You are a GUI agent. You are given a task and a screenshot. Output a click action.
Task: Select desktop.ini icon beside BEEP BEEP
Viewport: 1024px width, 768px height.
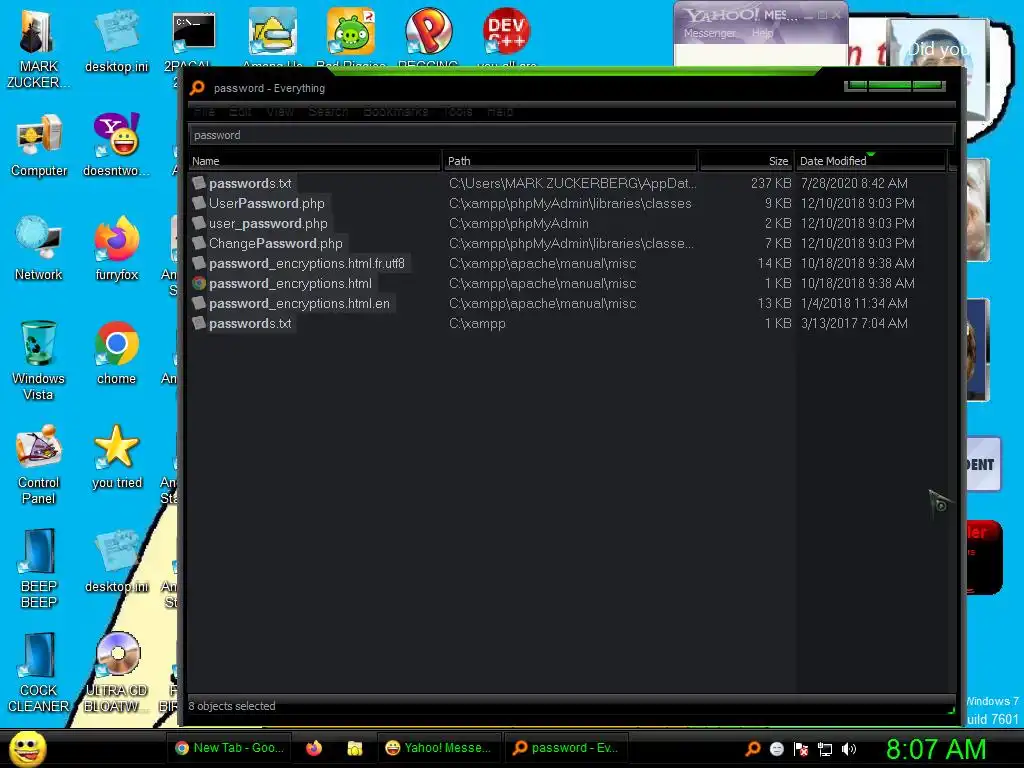click(x=117, y=552)
